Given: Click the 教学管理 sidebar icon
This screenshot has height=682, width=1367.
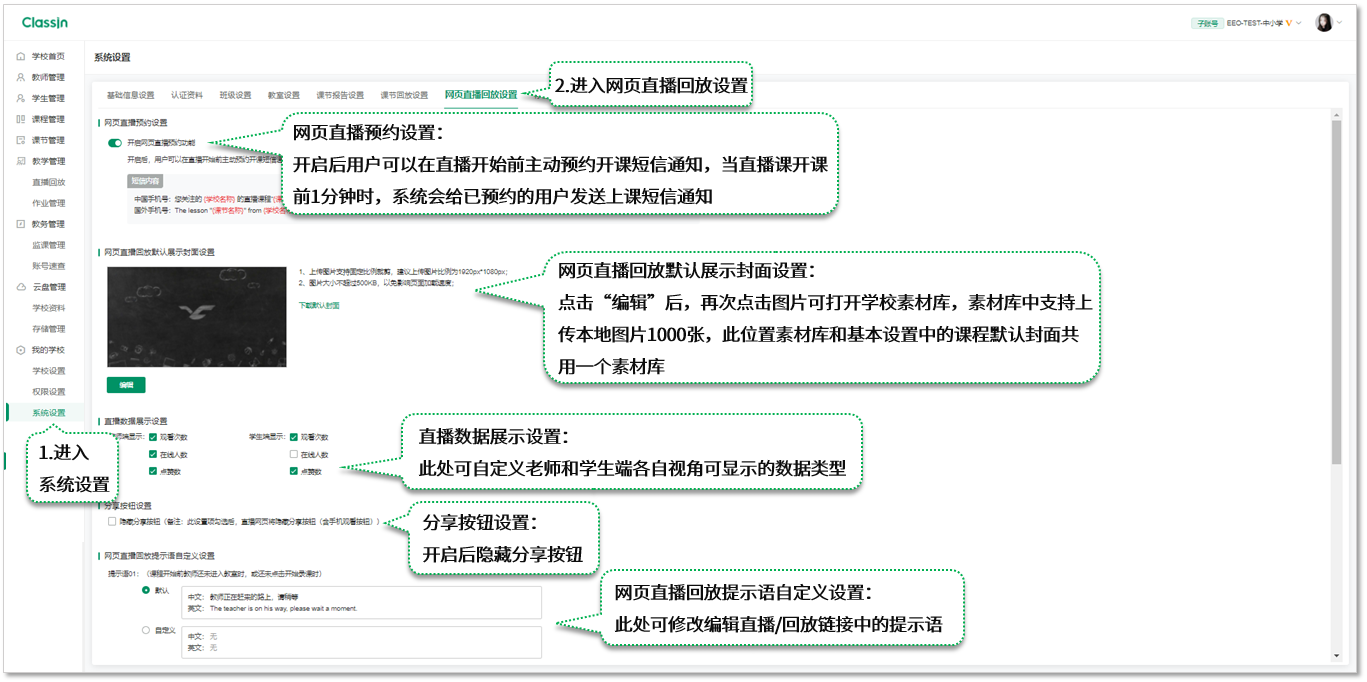Looking at the screenshot, I should point(21,161).
